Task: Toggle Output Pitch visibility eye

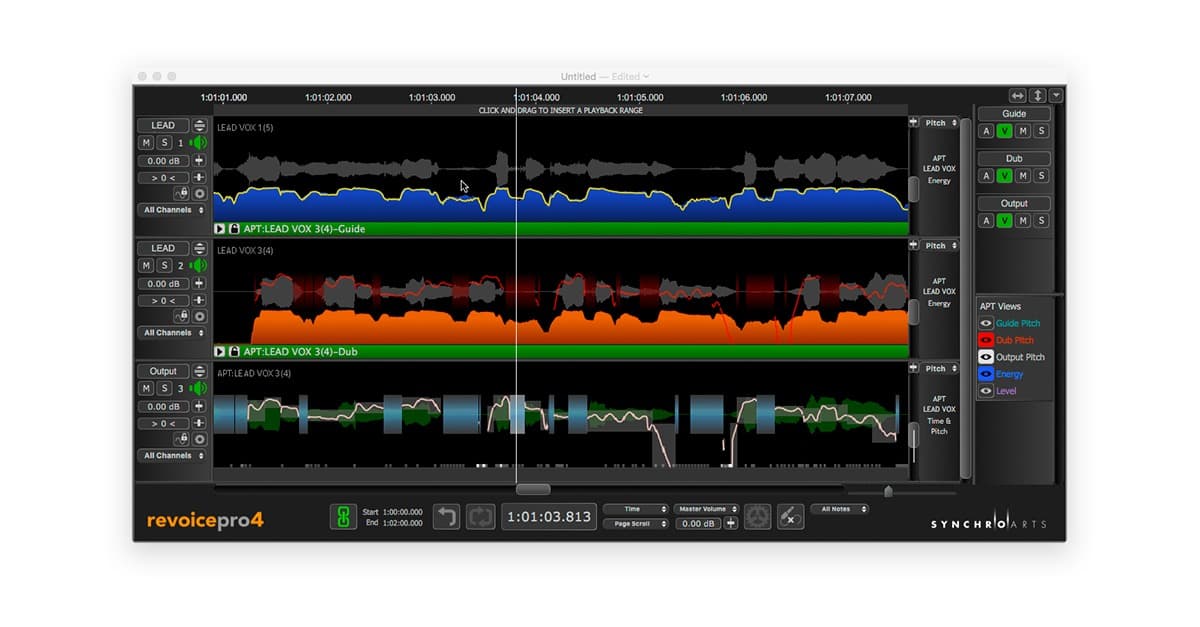Action: [x=986, y=357]
